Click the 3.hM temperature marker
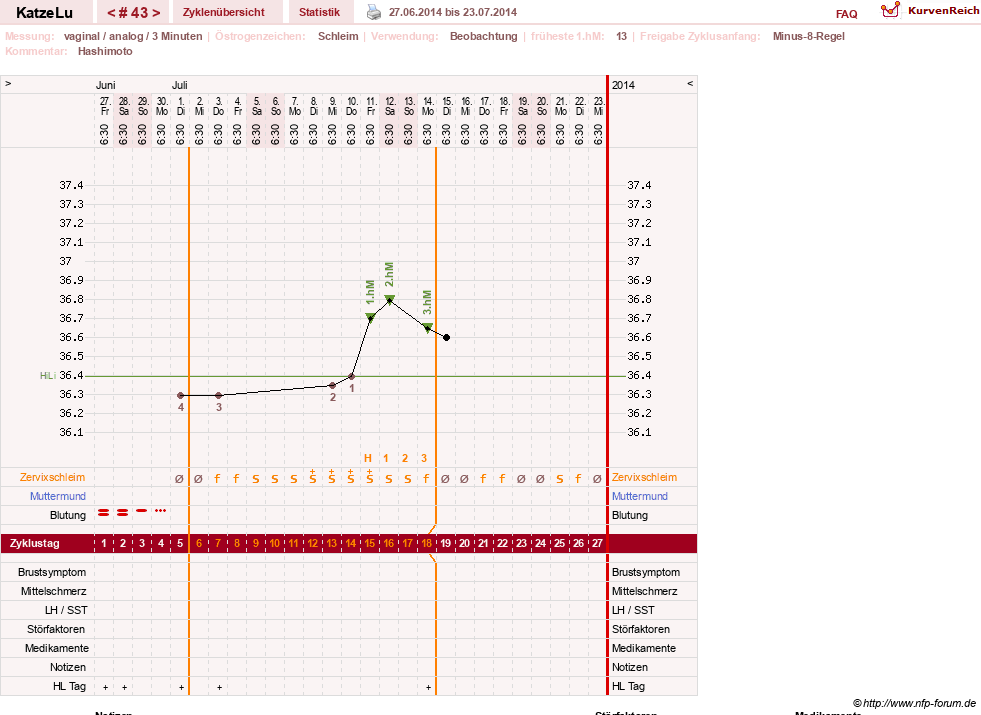Viewport: 981px width, 715px height. pyautogui.click(x=427, y=328)
